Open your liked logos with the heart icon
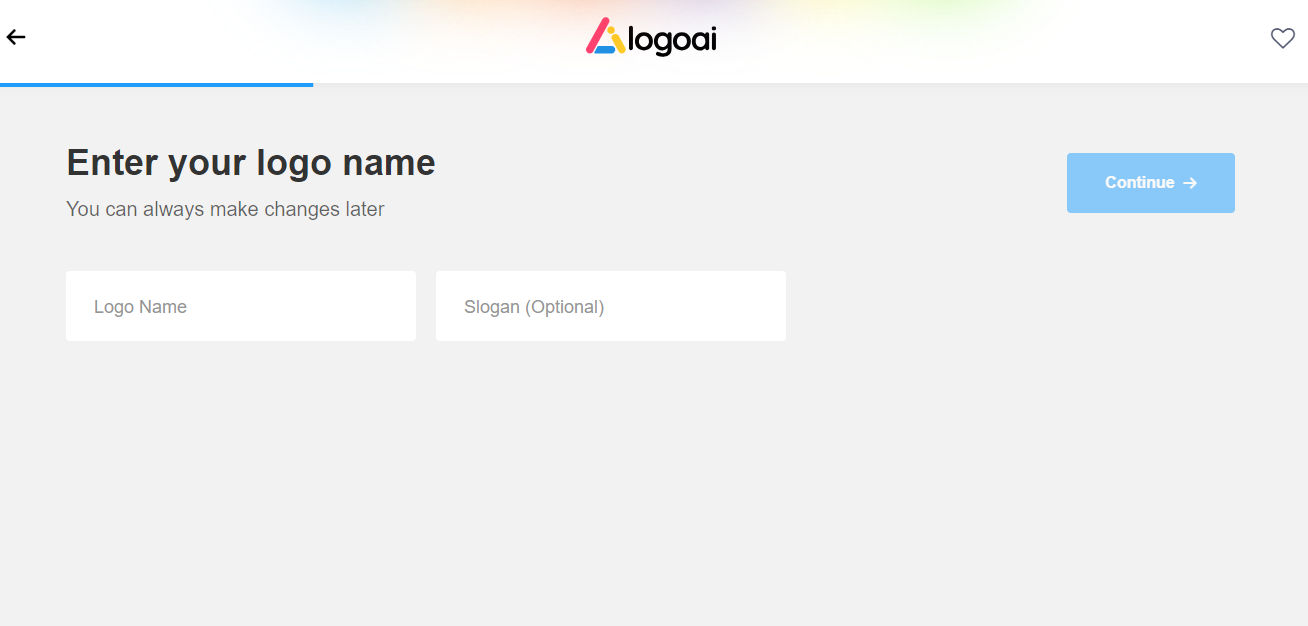The height and width of the screenshot is (626, 1308). tap(1282, 38)
